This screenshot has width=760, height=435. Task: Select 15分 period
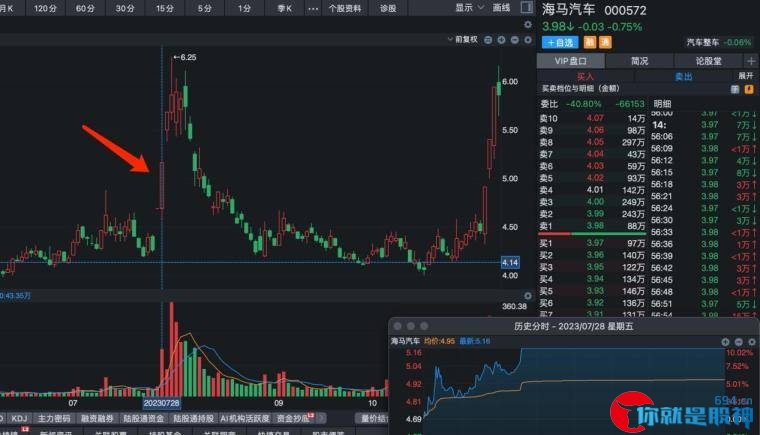[x=165, y=8]
